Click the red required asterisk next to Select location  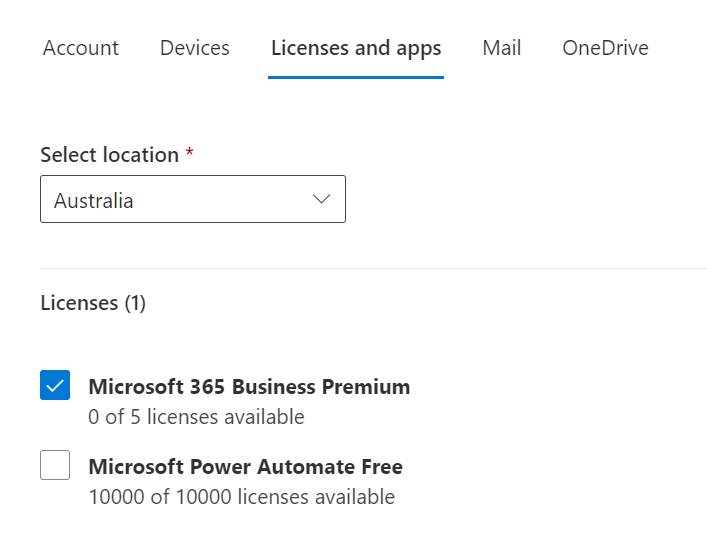[x=190, y=152]
